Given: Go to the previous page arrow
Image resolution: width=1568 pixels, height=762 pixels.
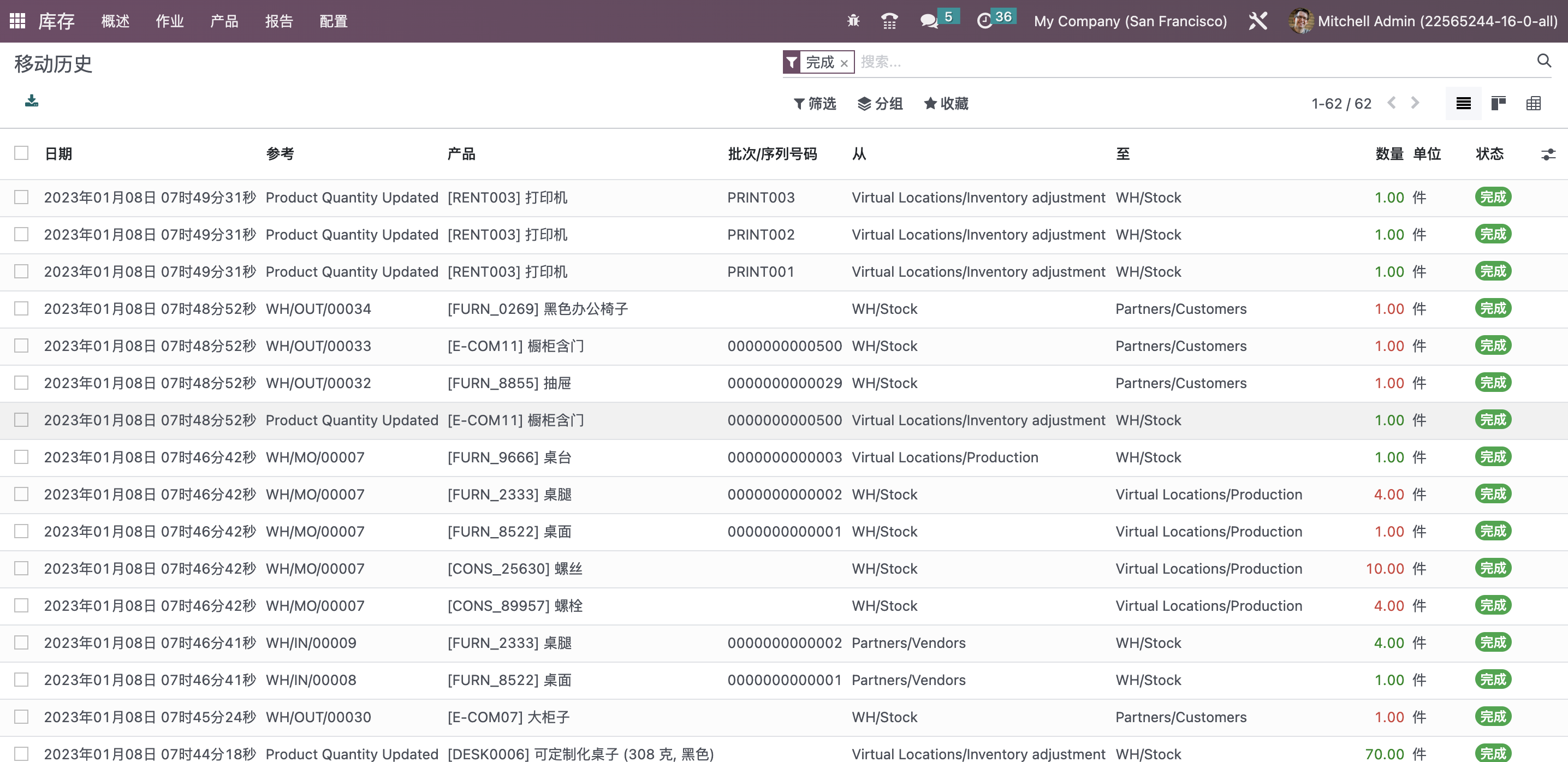Looking at the screenshot, I should tap(1392, 103).
